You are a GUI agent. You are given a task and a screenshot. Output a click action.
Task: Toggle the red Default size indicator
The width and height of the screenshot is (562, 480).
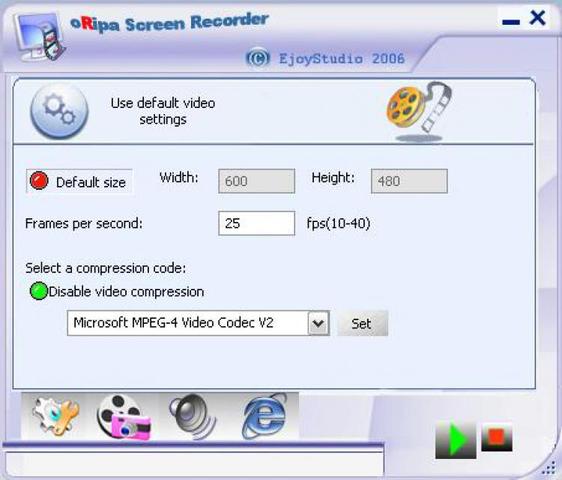pos(39,180)
